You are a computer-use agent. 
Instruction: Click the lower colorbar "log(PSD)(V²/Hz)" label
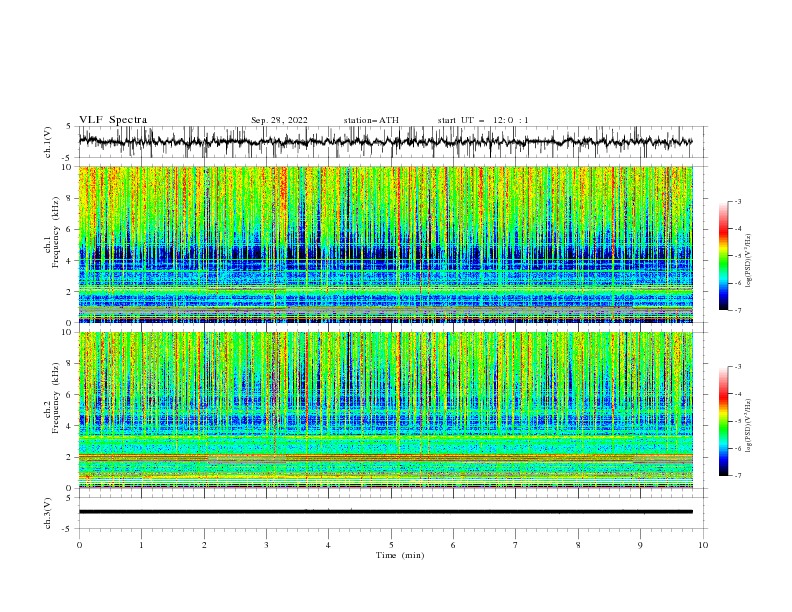point(749,425)
